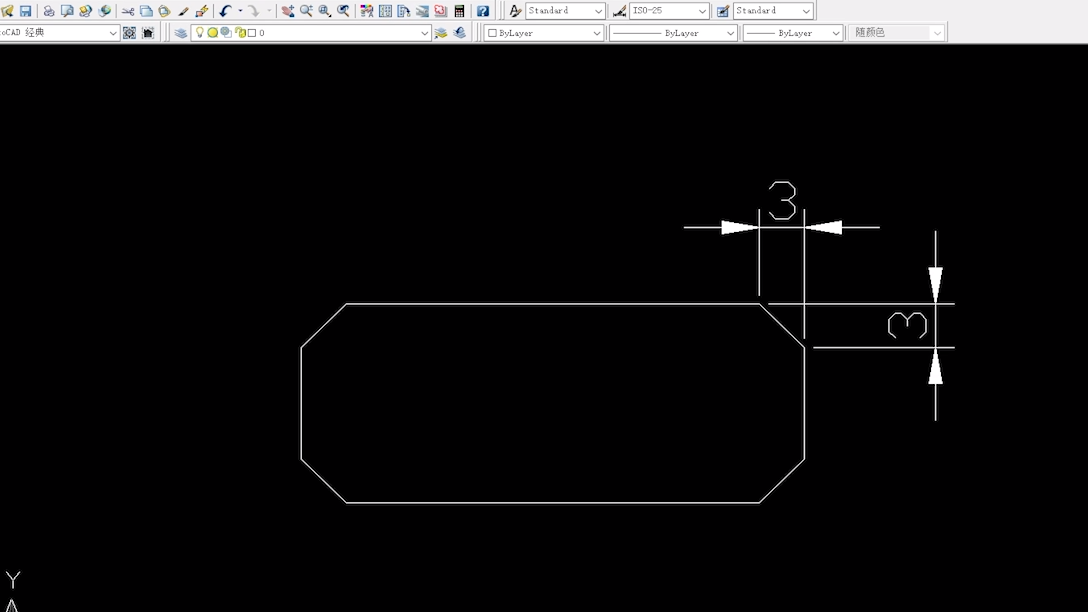Image resolution: width=1088 pixels, height=612 pixels.
Task: Activate the Pan realtime tool icon
Action: click(x=288, y=11)
